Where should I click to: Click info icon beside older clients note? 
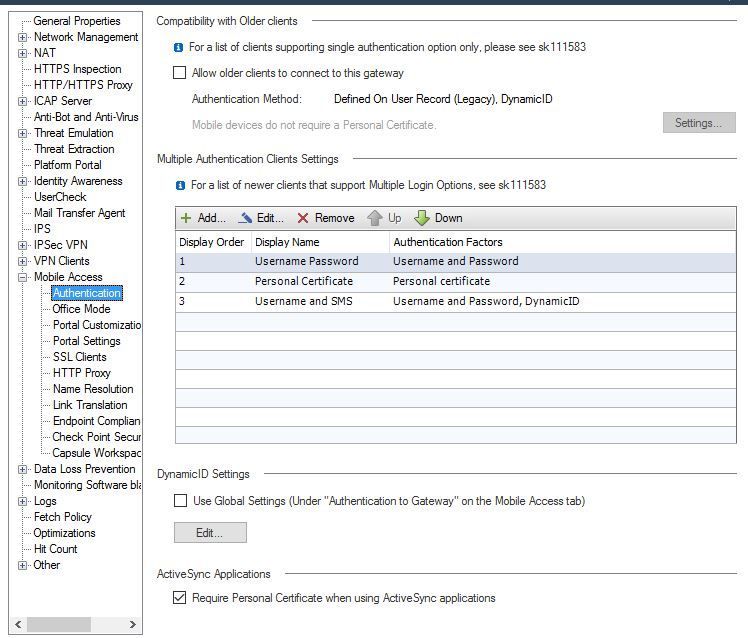[179, 47]
